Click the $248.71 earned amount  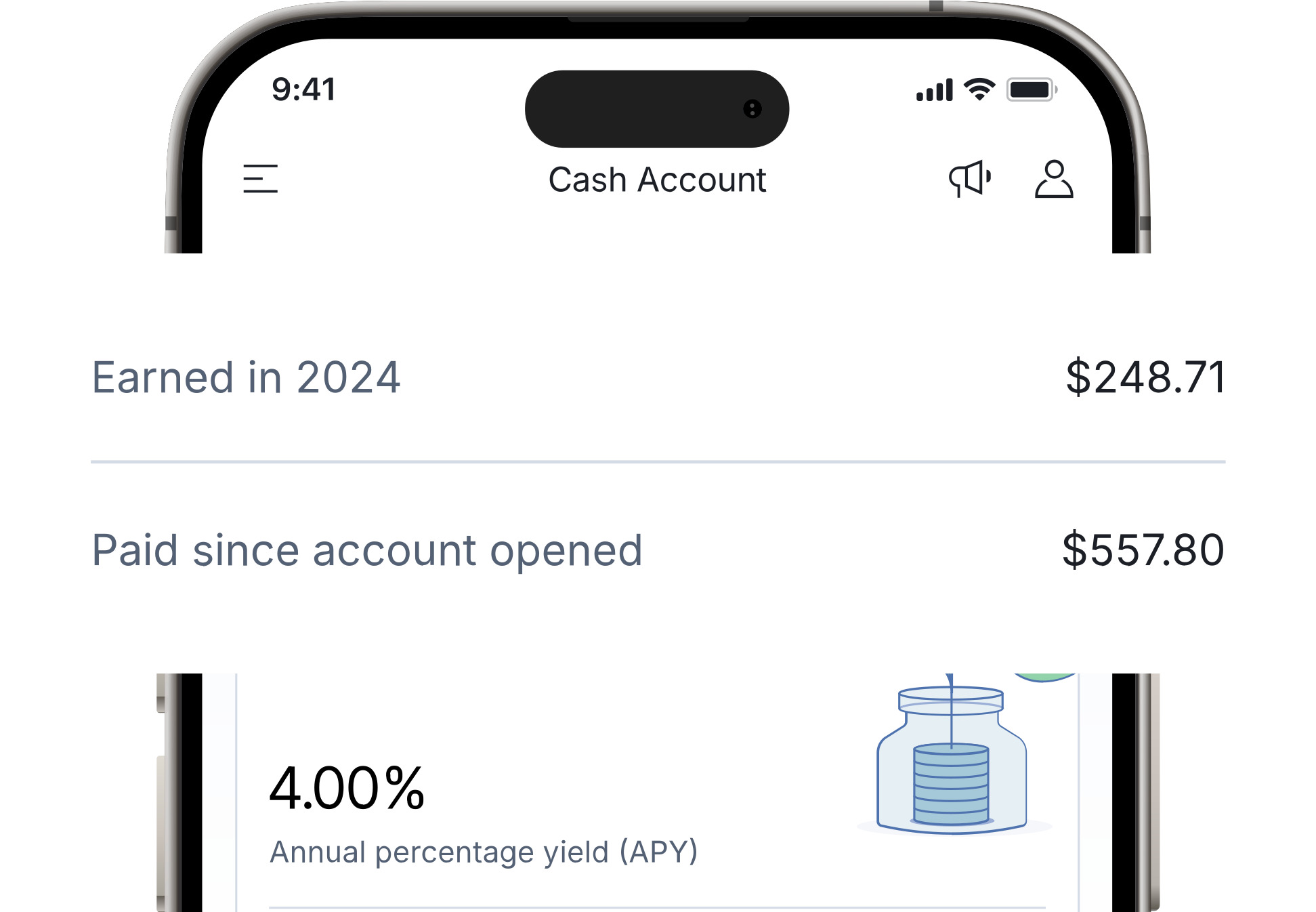[1145, 377]
